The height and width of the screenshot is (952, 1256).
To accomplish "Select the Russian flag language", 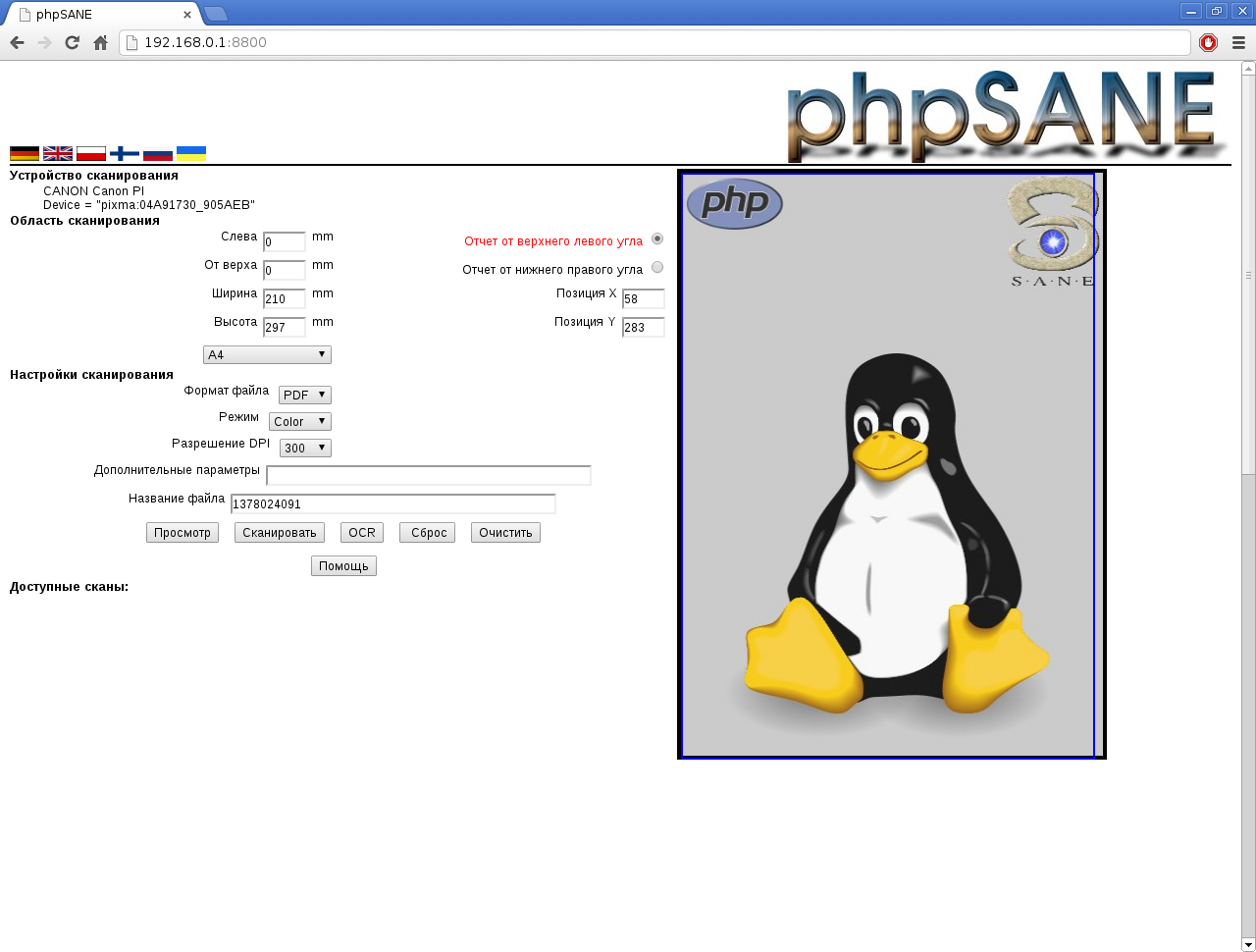I will (158, 153).
